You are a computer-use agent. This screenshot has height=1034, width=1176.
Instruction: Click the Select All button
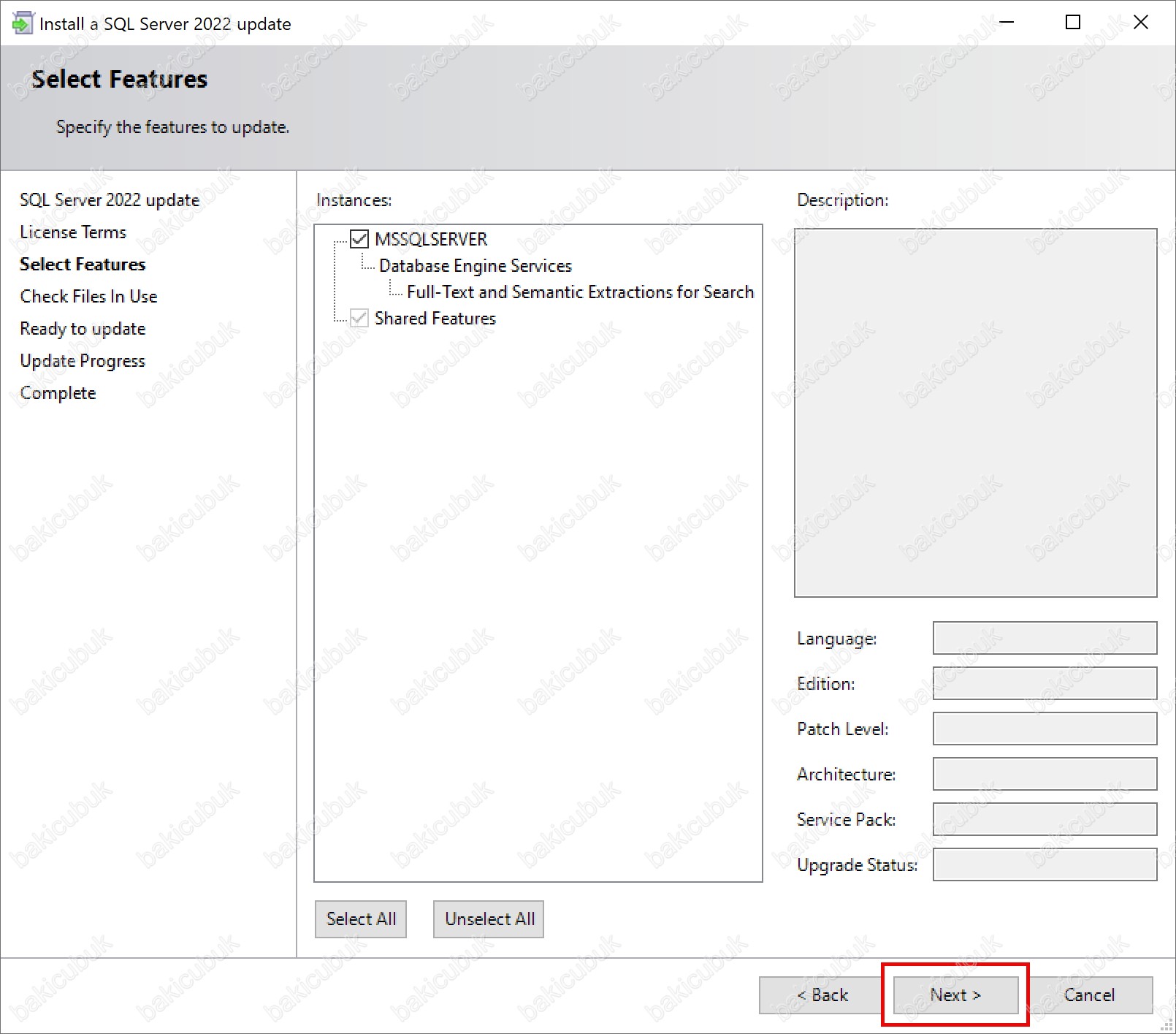[361, 919]
